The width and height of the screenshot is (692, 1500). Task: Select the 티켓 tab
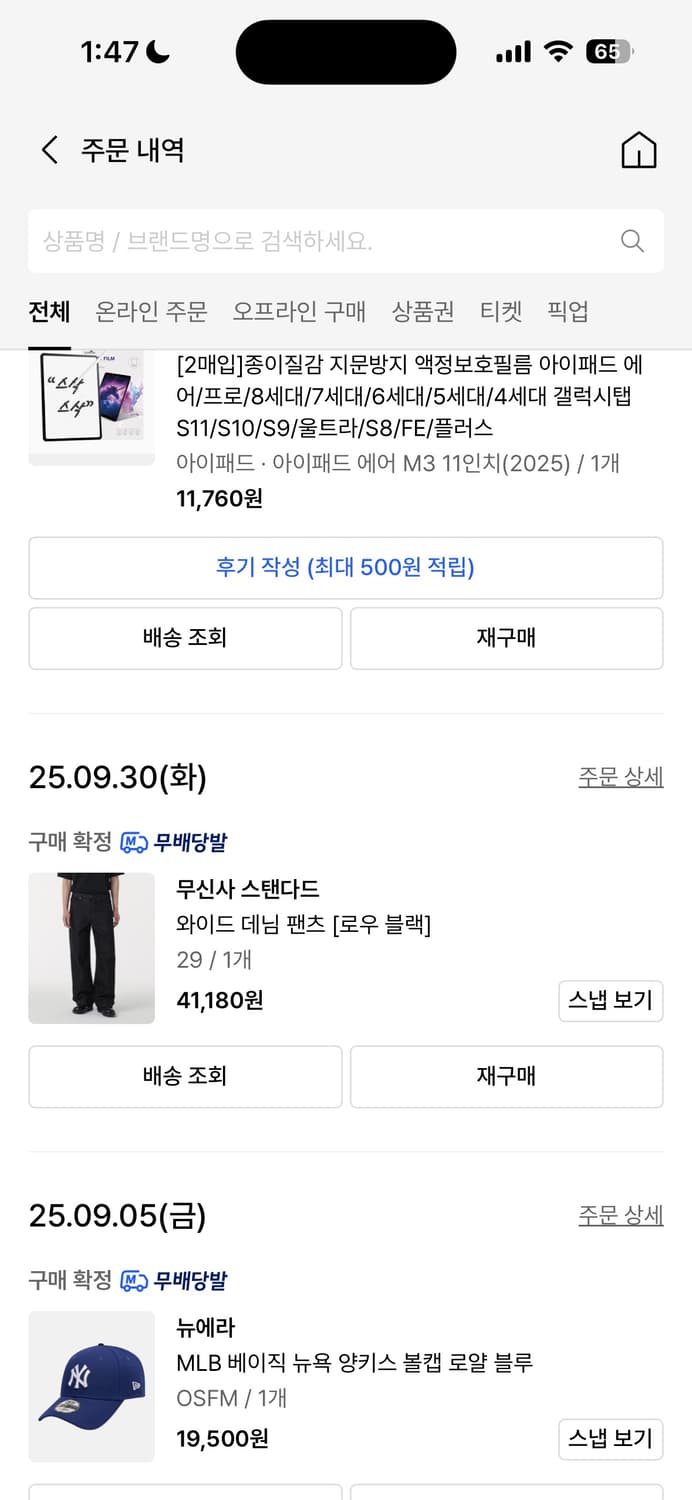point(502,312)
